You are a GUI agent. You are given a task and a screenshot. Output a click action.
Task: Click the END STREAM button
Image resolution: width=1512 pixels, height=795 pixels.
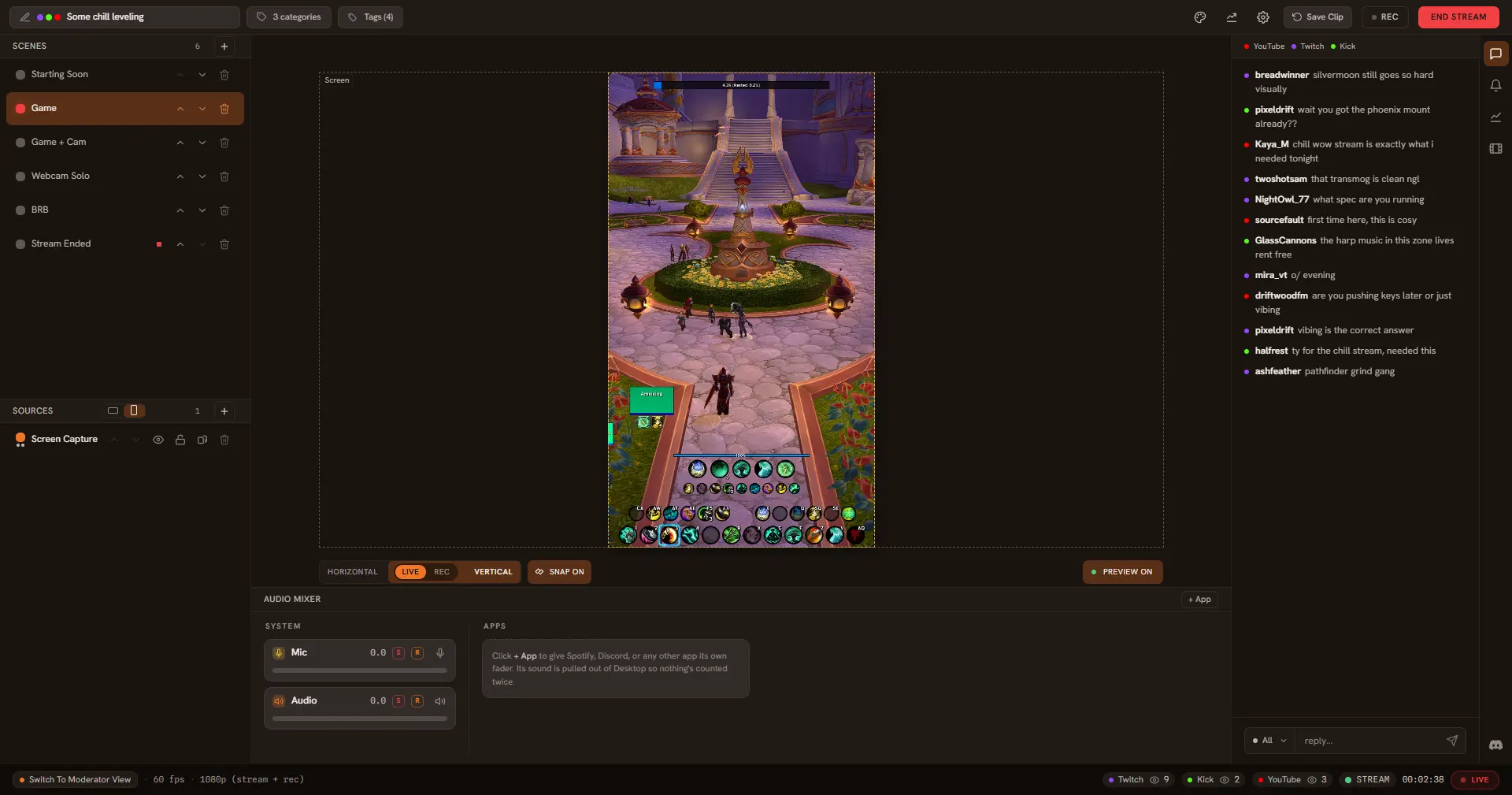coord(1458,17)
